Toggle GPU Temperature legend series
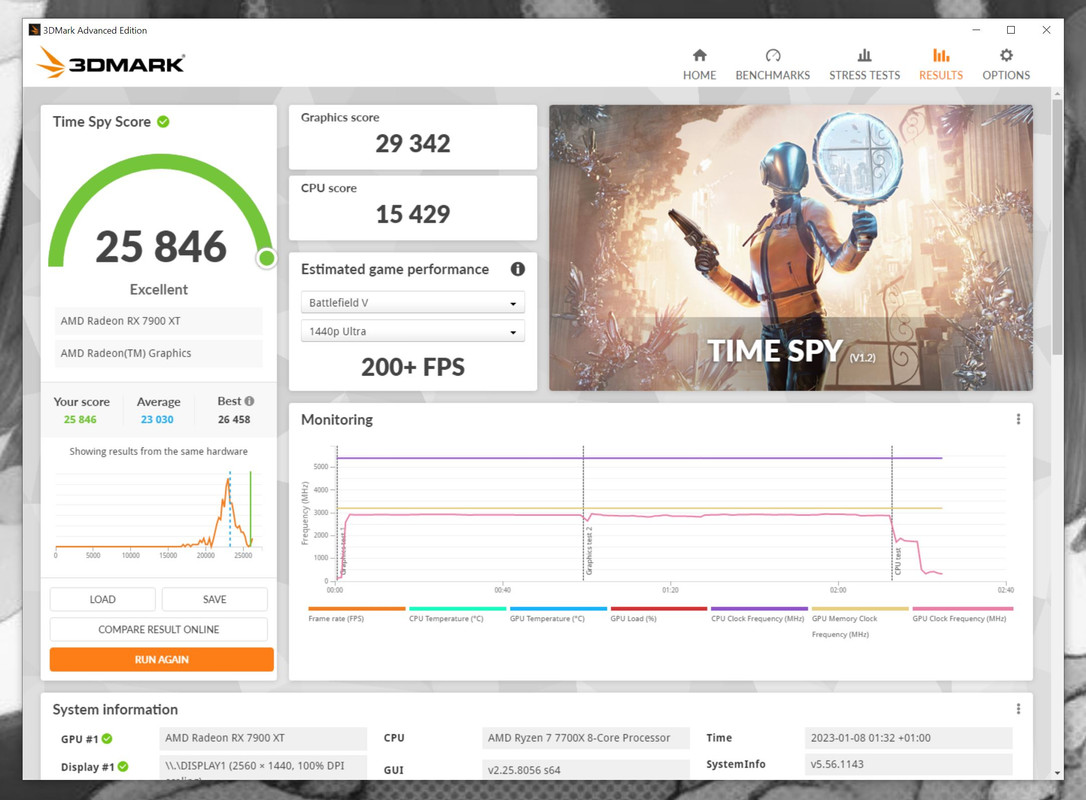1086x800 pixels. 558,614
